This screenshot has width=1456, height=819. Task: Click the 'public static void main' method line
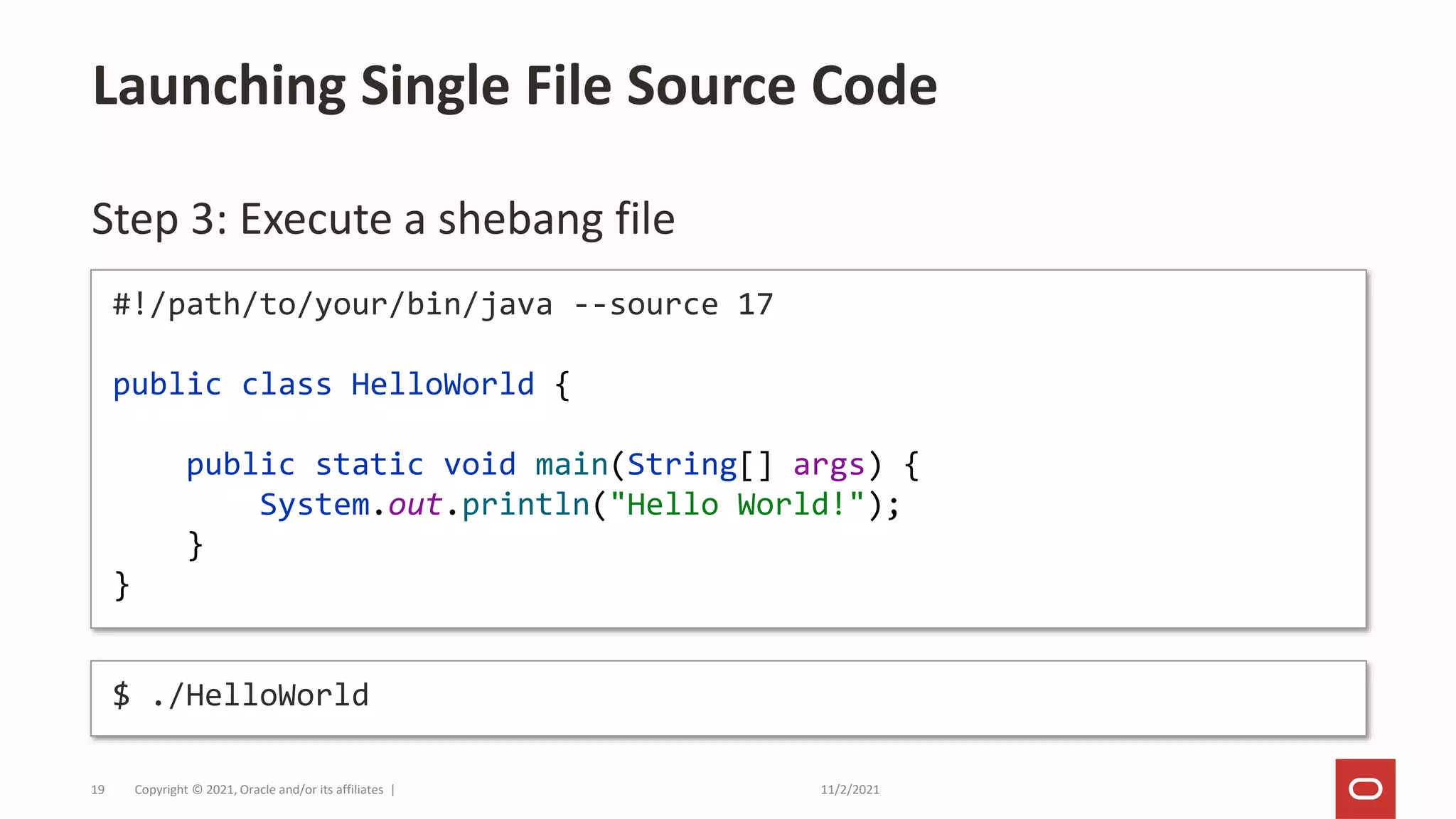[553, 465]
